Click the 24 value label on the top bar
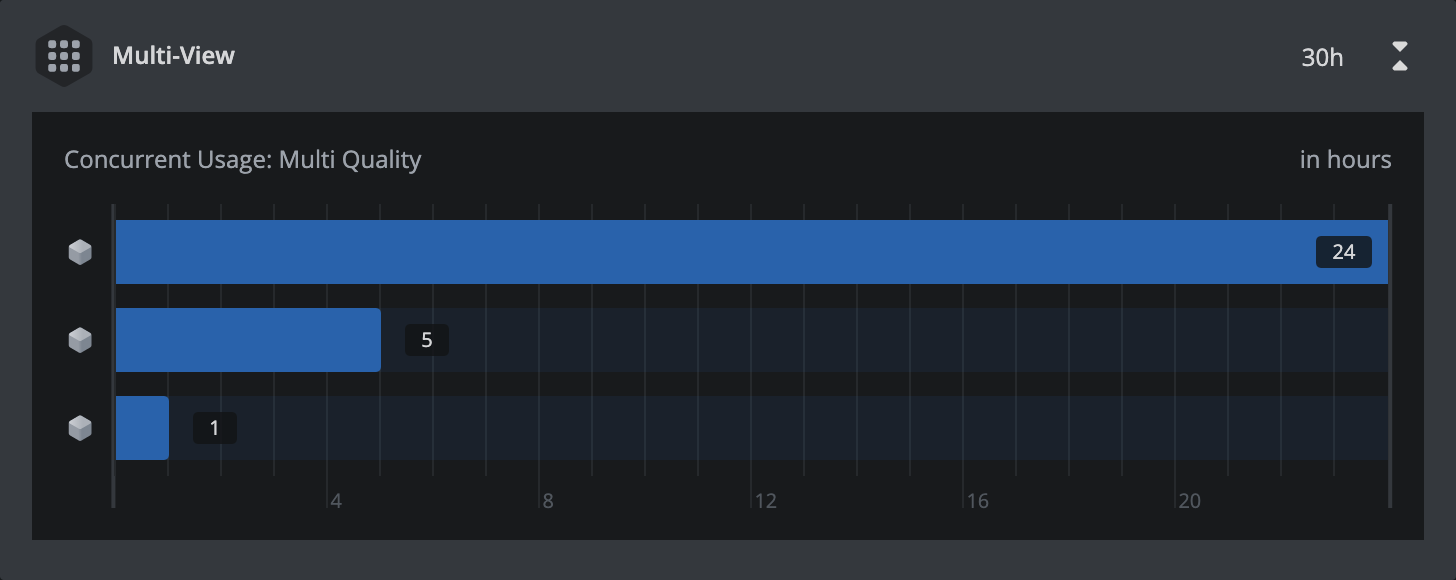Image resolution: width=1456 pixels, height=580 pixels. [x=1344, y=252]
